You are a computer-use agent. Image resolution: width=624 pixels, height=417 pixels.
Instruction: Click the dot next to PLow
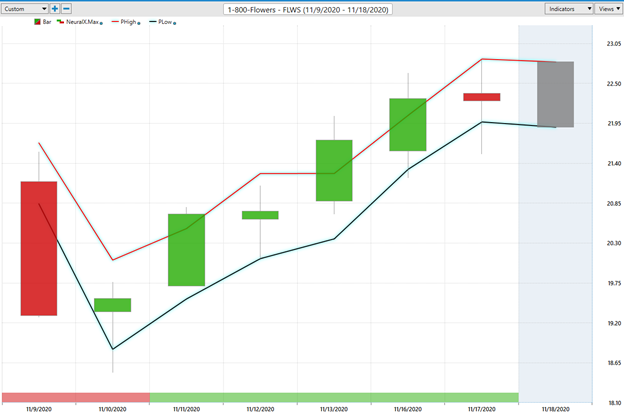(175, 23)
